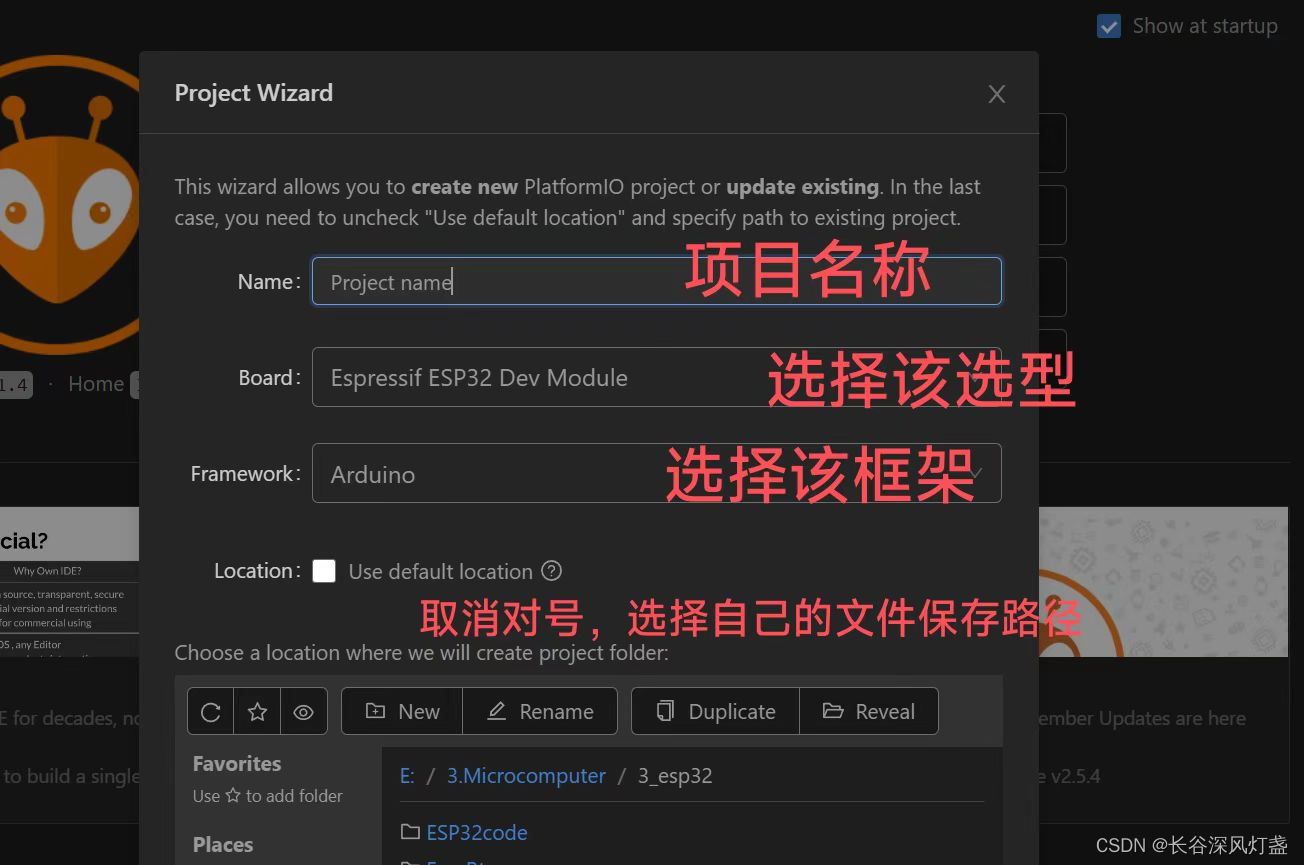This screenshot has width=1304, height=865.
Task: Click the help icon next to default location
Action: [x=552, y=571]
